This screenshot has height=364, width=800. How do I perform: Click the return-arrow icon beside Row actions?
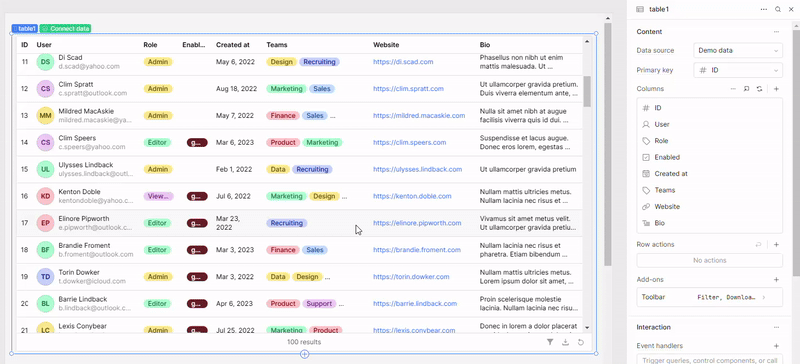(759, 245)
